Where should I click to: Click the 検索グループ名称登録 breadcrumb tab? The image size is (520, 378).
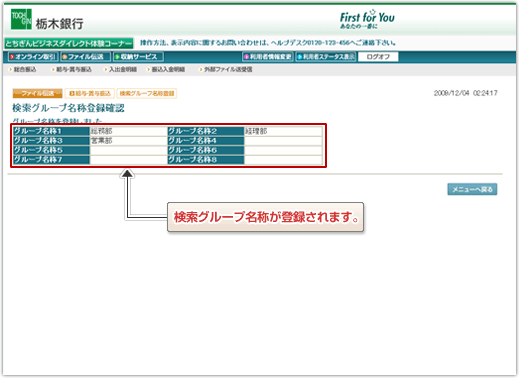[x=147, y=93]
